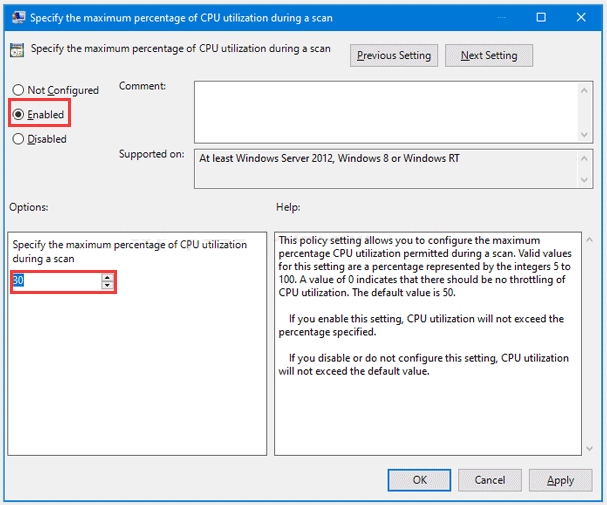Click the options pane CPU utilization label
The width and height of the screenshot is (607, 505).
tap(130, 252)
